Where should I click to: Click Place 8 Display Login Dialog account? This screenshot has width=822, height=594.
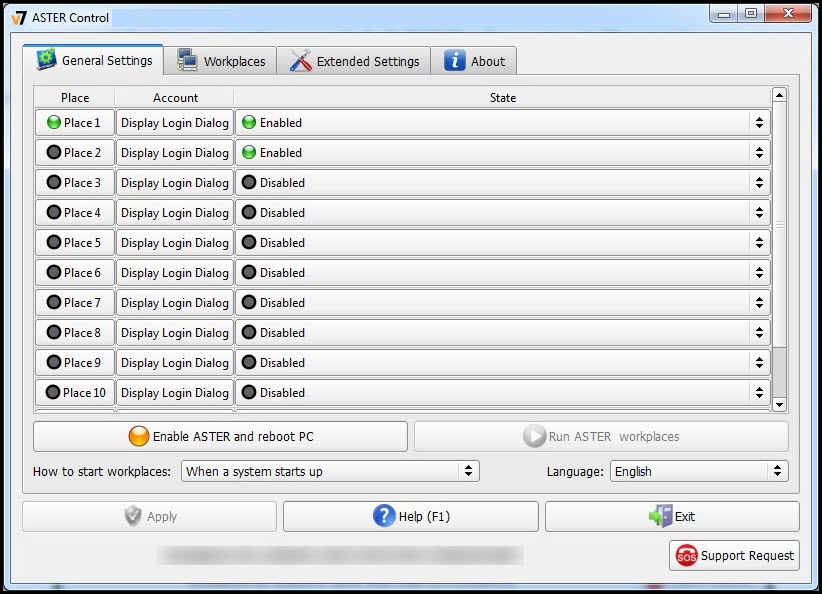(x=175, y=332)
